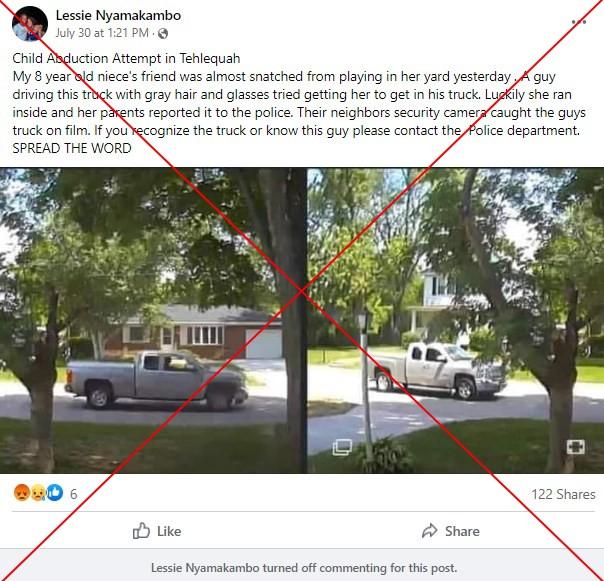Viewport: 604px width, 581px height.
Task: View the 122 Shares list
Action: click(x=563, y=494)
